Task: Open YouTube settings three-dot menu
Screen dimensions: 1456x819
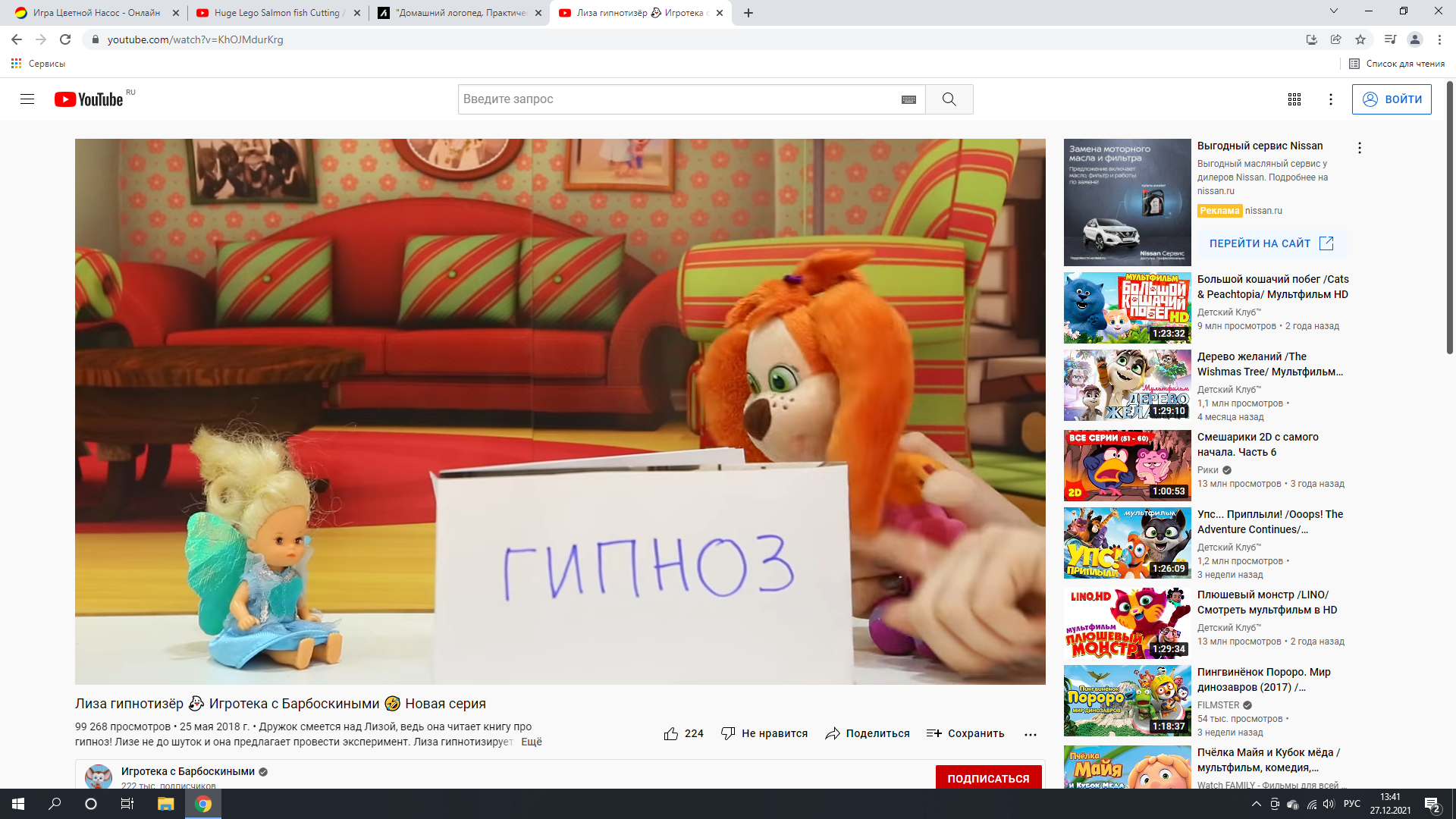Action: 1330,99
